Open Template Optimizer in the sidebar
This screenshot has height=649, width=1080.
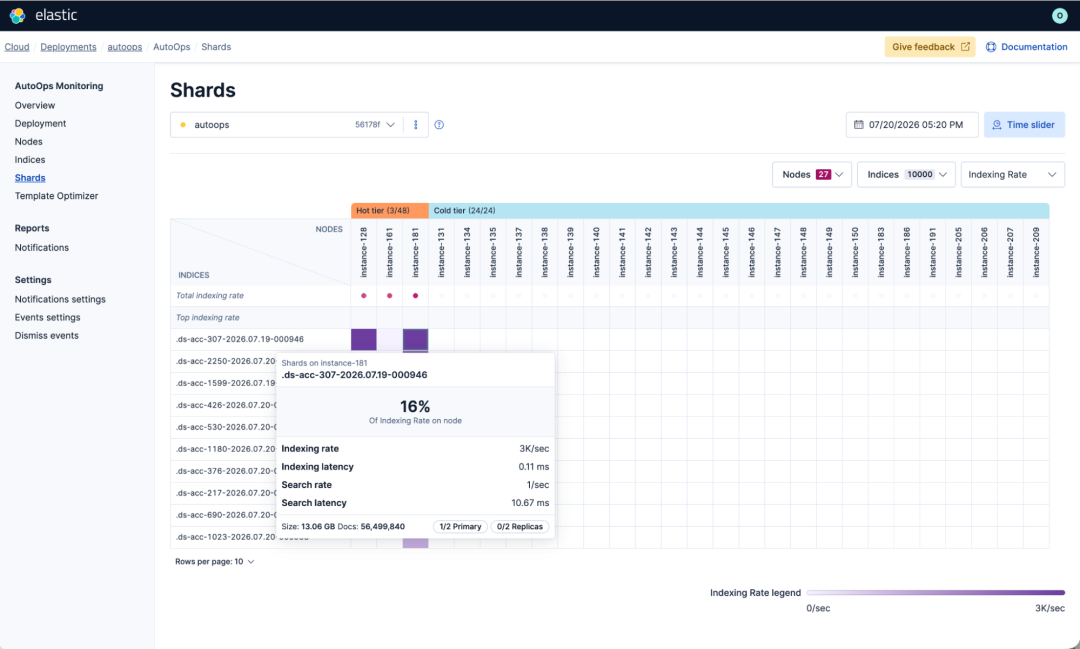[x=56, y=196]
